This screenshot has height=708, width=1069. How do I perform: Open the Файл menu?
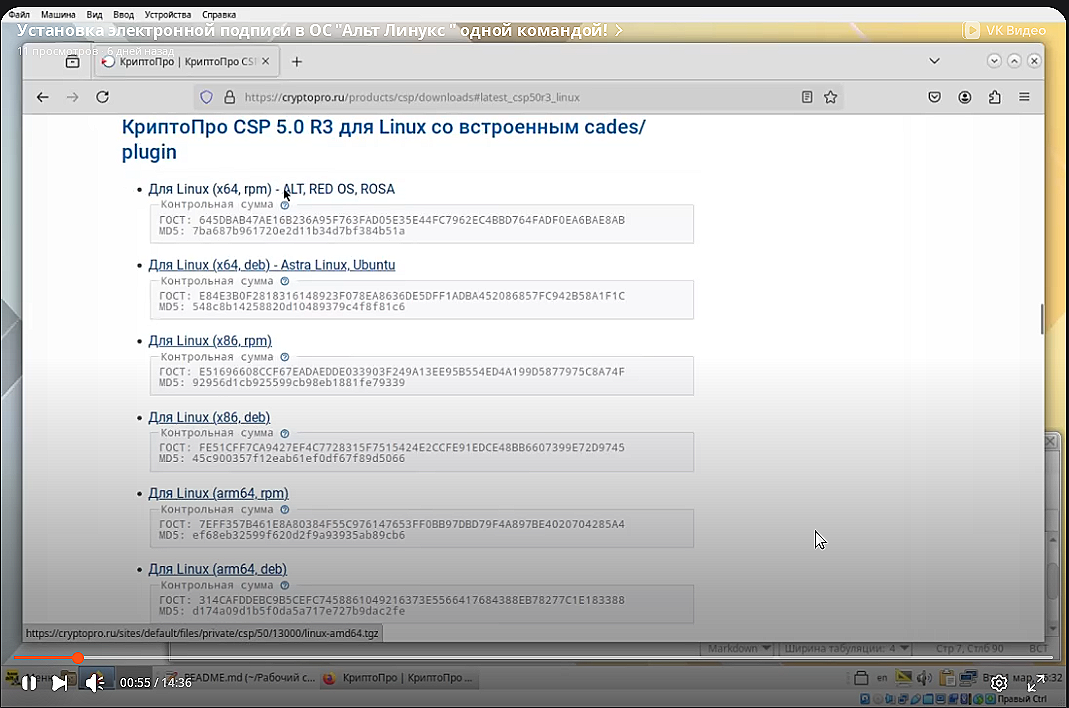(x=19, y=14)
